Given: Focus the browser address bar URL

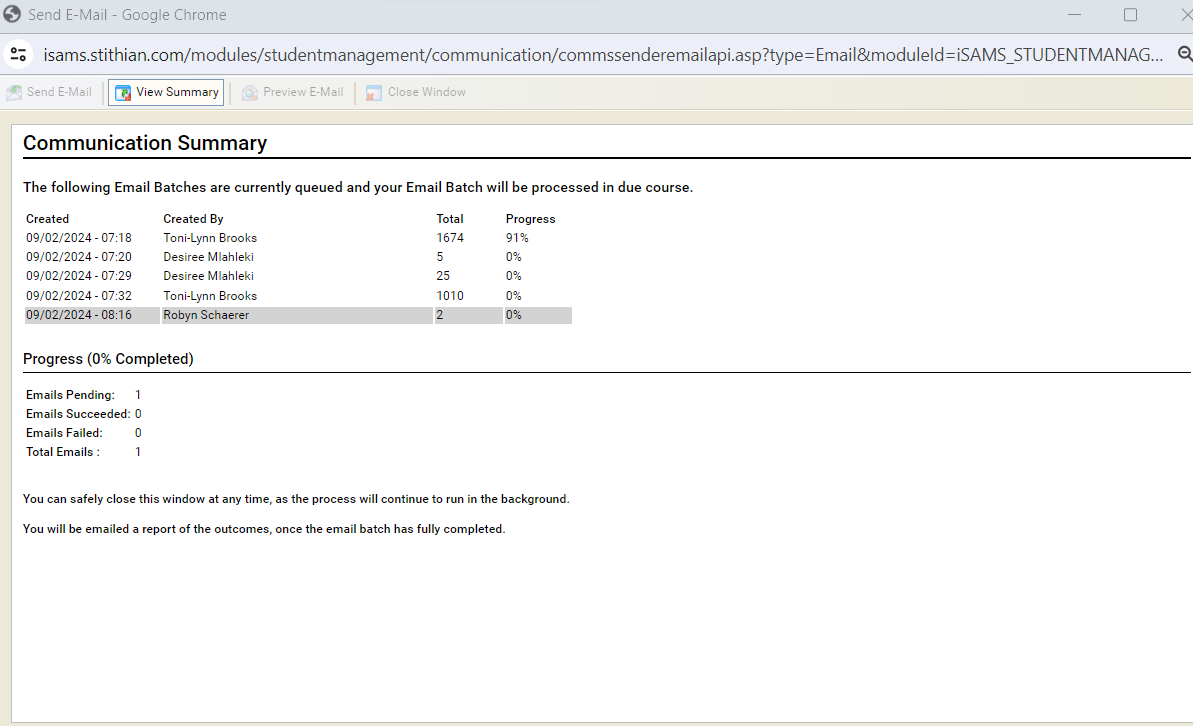Looking at the screenshot, I should pyautogui.click(x=600, y=55).
